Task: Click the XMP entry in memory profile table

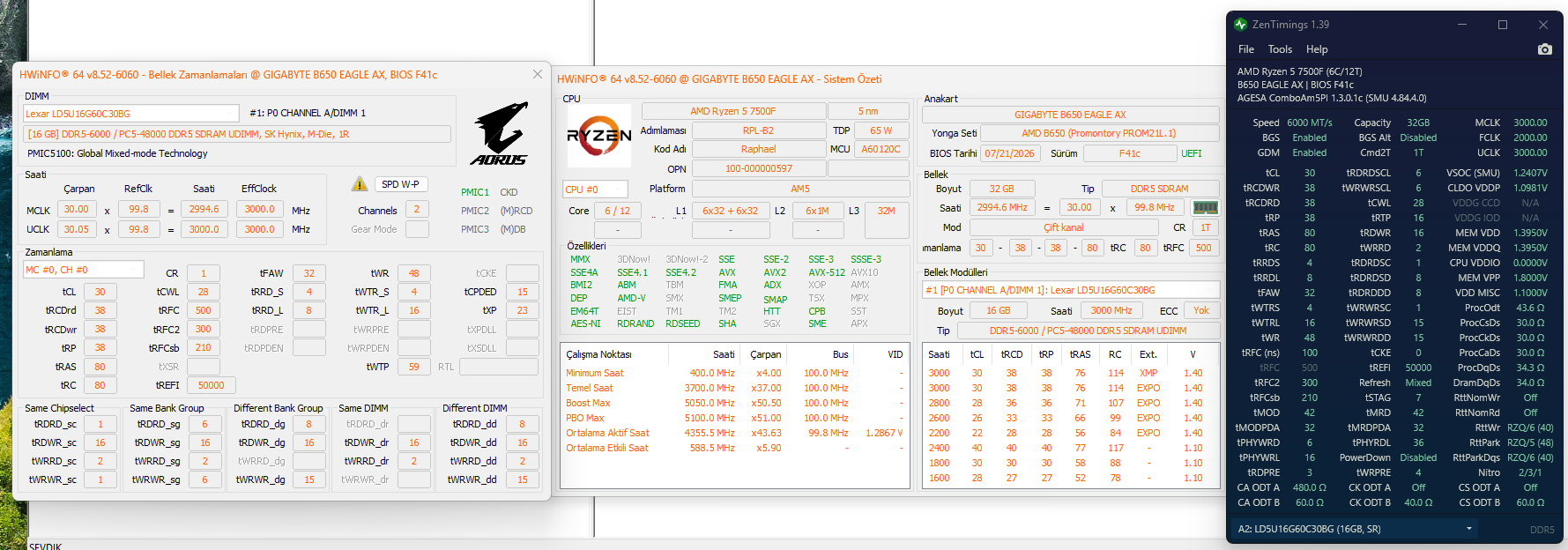Action: [x=1148, y=373]
